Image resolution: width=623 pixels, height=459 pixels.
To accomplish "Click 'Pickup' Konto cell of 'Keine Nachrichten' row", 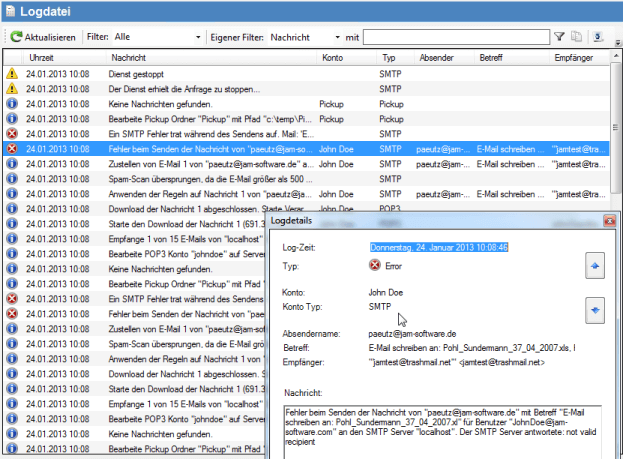I will pyautogui.click(x=331, y=104).
